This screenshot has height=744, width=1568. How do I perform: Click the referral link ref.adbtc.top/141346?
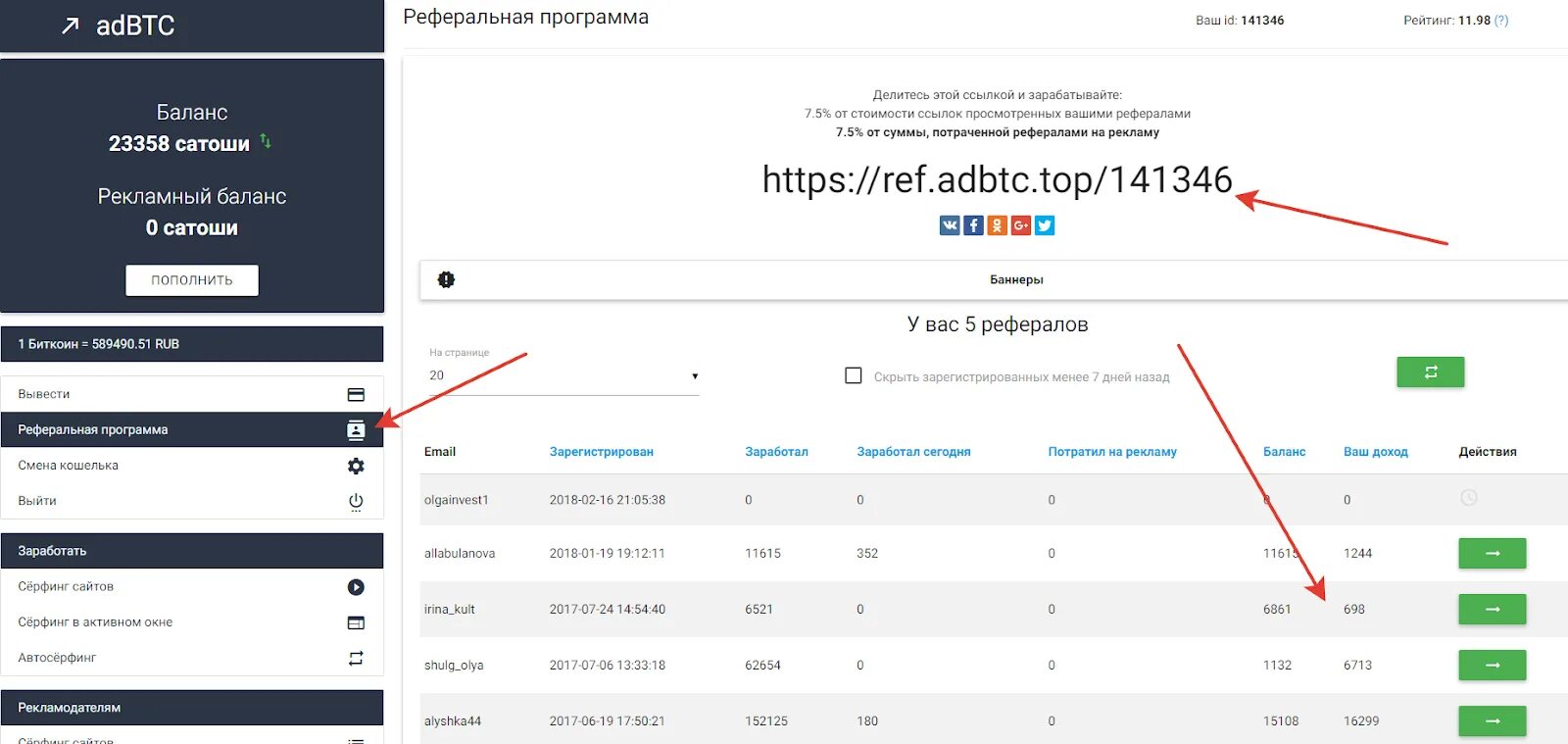pyautogui.click(x=997, y=179)
